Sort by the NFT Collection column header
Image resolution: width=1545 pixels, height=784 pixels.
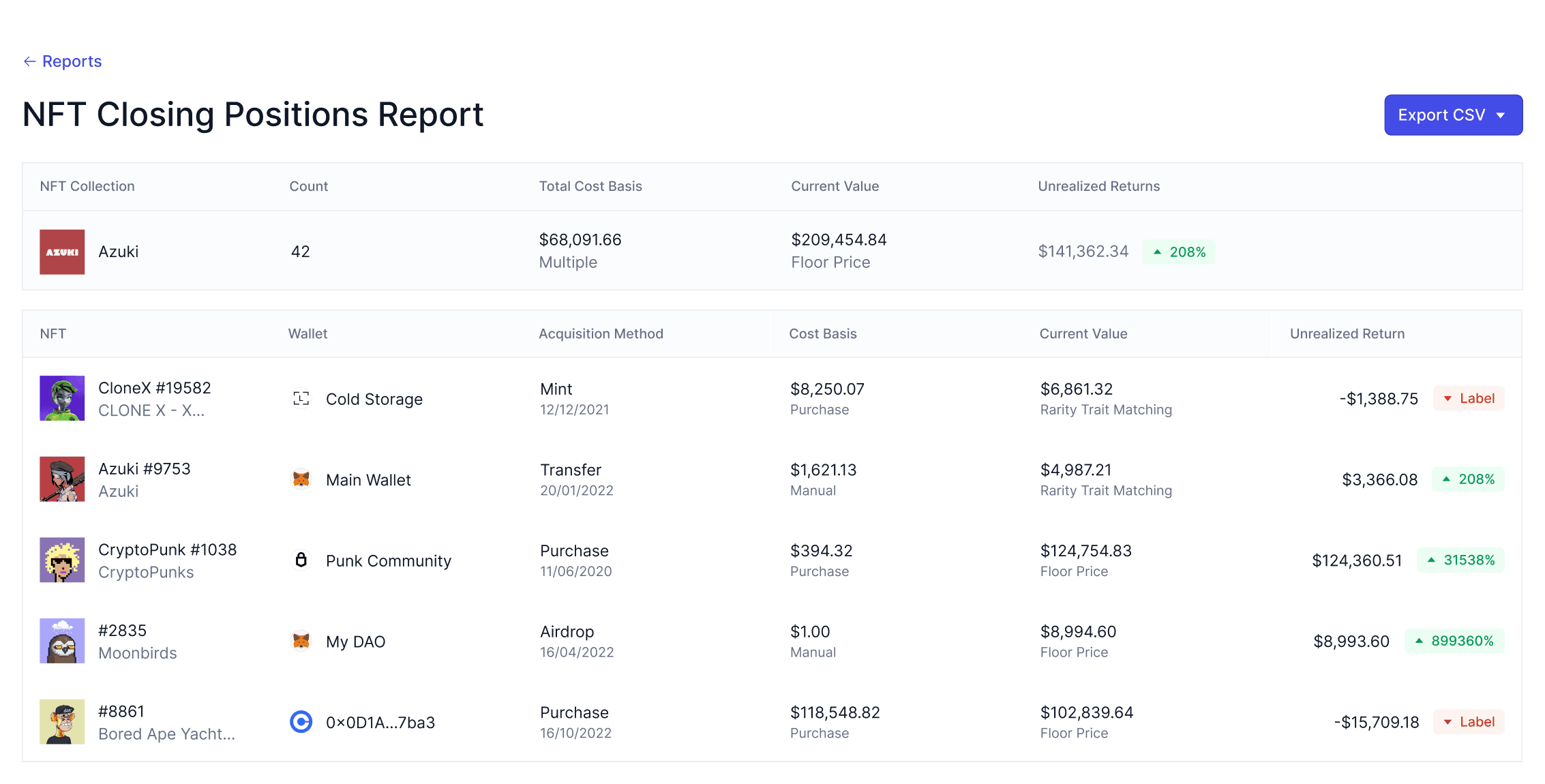tap(87, 186)
